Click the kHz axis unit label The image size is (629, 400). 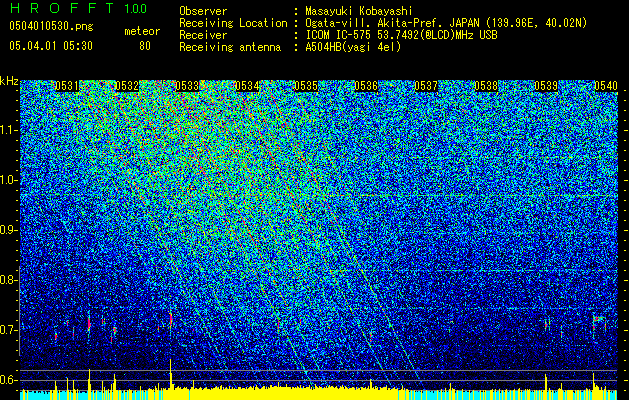[9, 81]
